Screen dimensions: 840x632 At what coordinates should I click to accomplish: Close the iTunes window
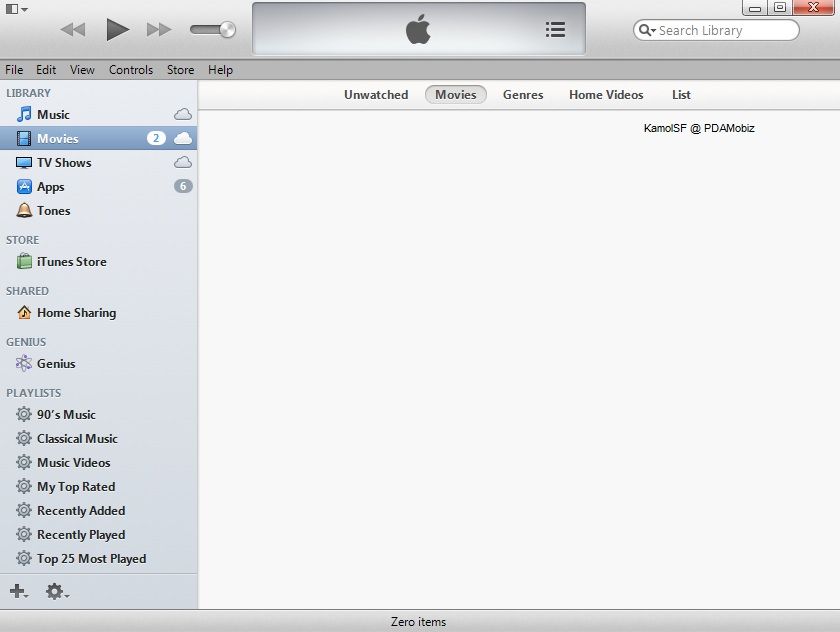pos(813,7)
